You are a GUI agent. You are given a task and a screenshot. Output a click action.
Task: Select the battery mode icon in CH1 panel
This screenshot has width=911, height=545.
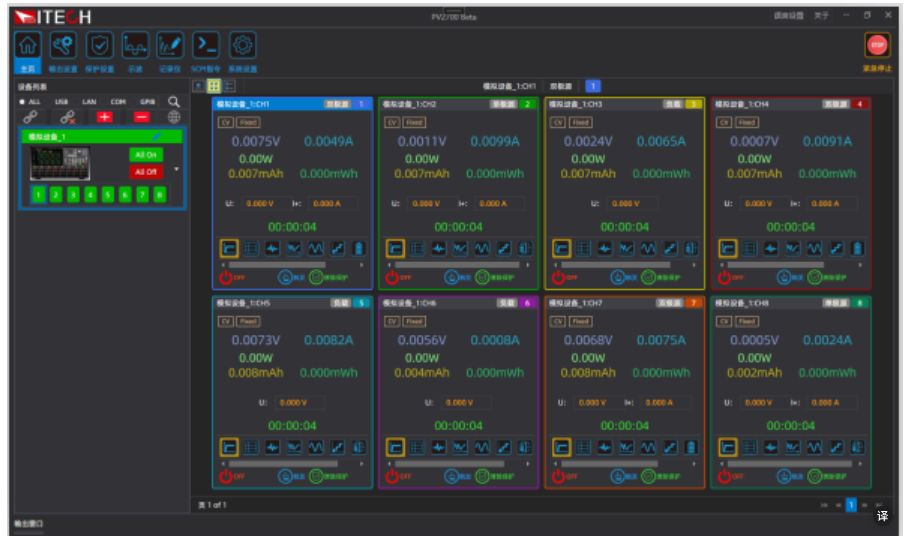tap(358, 247)
